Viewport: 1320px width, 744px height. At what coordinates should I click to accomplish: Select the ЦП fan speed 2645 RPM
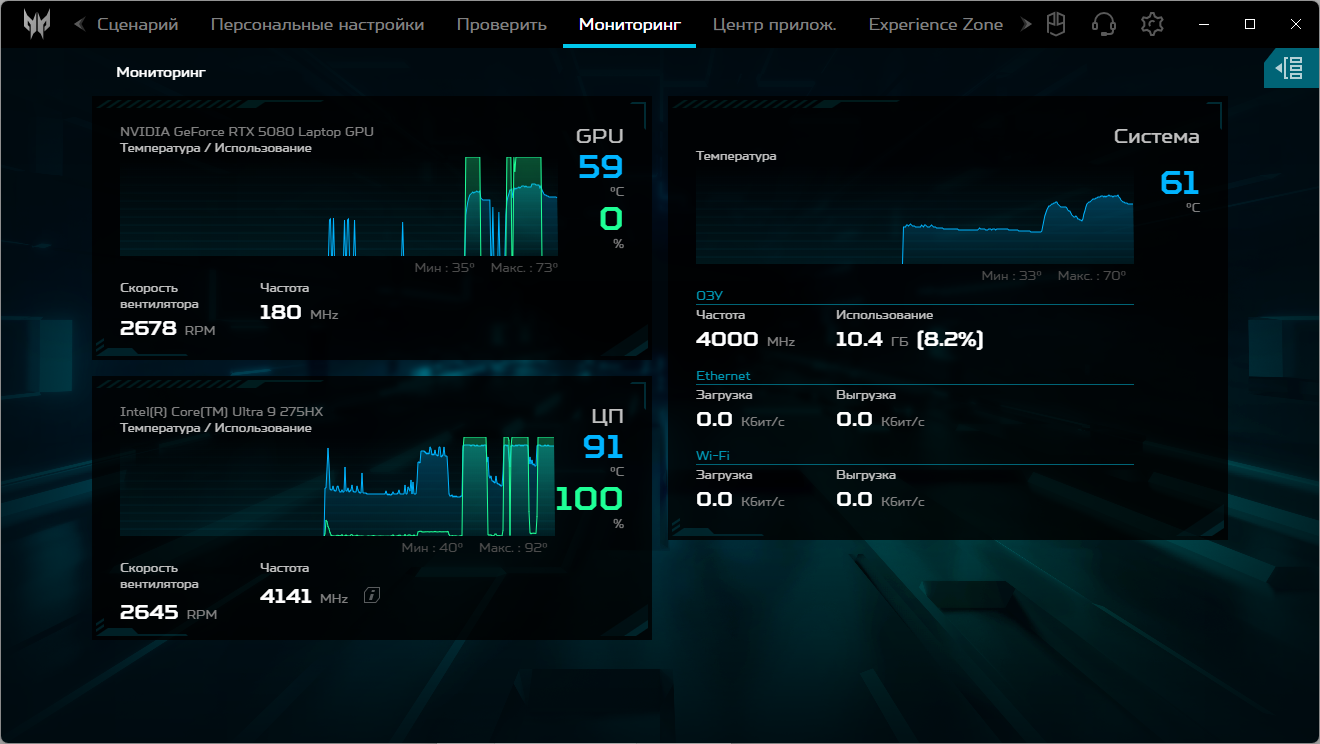[168, 612]
